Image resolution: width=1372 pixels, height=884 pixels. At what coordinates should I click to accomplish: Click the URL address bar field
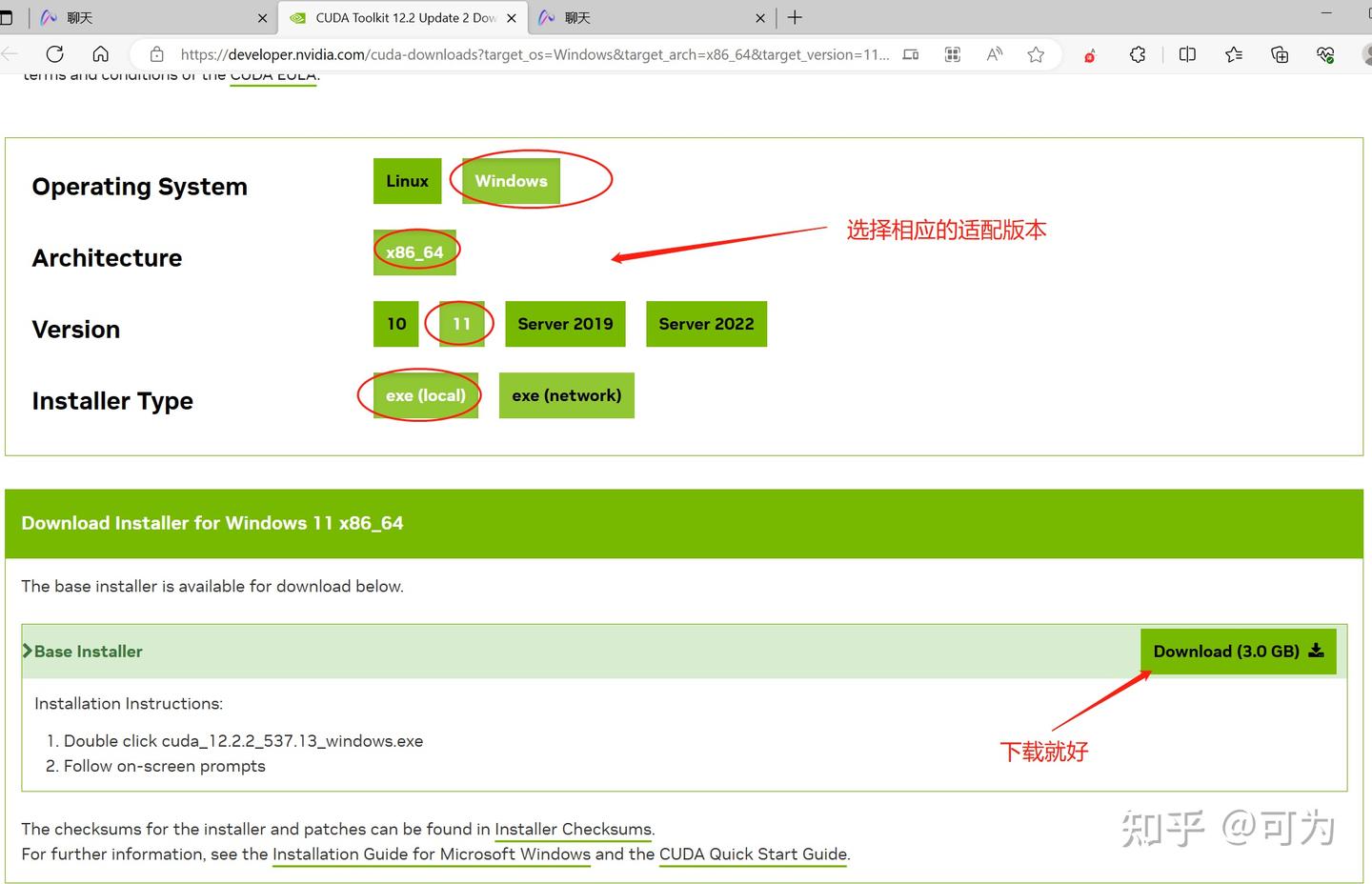[x=534, y=54]
